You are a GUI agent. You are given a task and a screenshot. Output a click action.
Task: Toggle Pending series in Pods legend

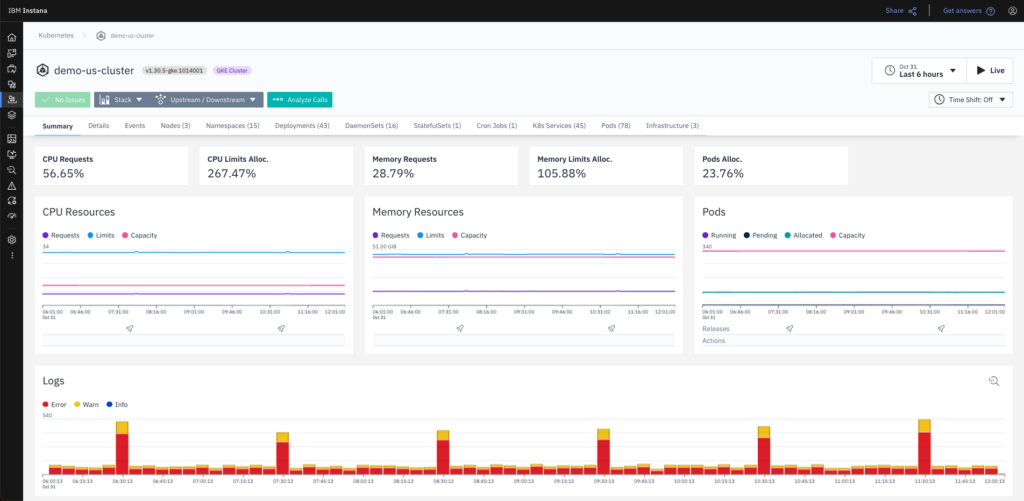tap(760, 235)
